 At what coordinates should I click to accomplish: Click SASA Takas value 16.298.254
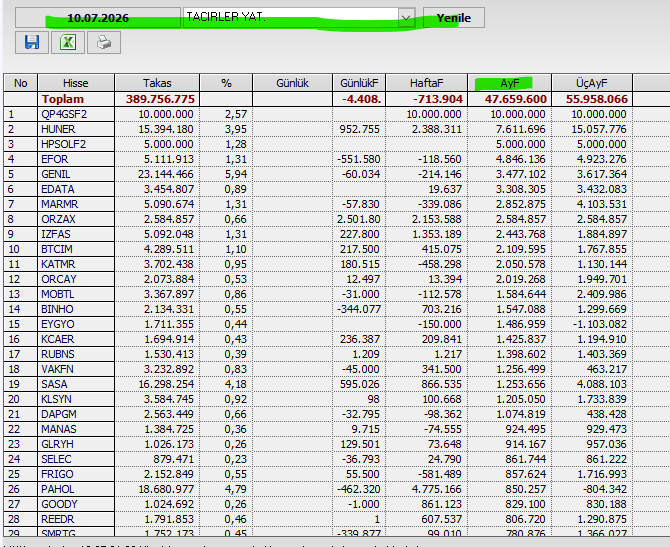point(166,384)
